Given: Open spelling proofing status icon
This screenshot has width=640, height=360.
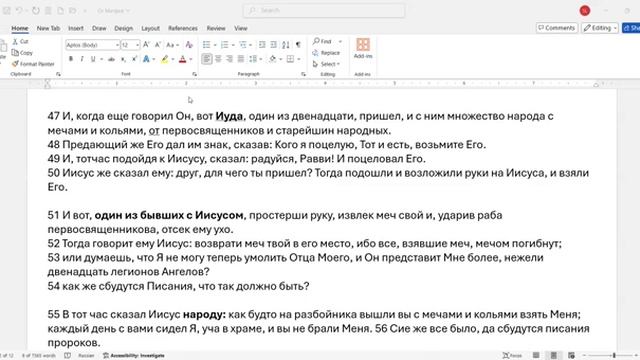Looking at the screenshot, I should (67, 356).
